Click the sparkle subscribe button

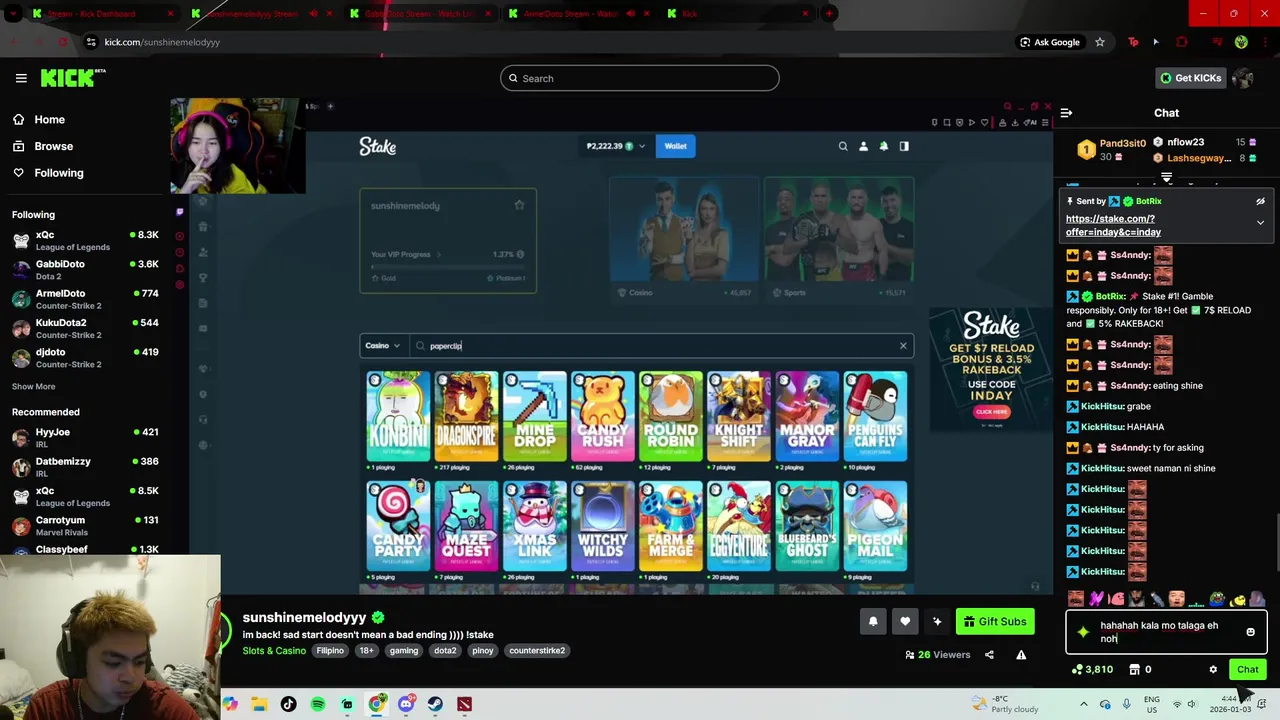pyautogui.click(x=937, y=621)
